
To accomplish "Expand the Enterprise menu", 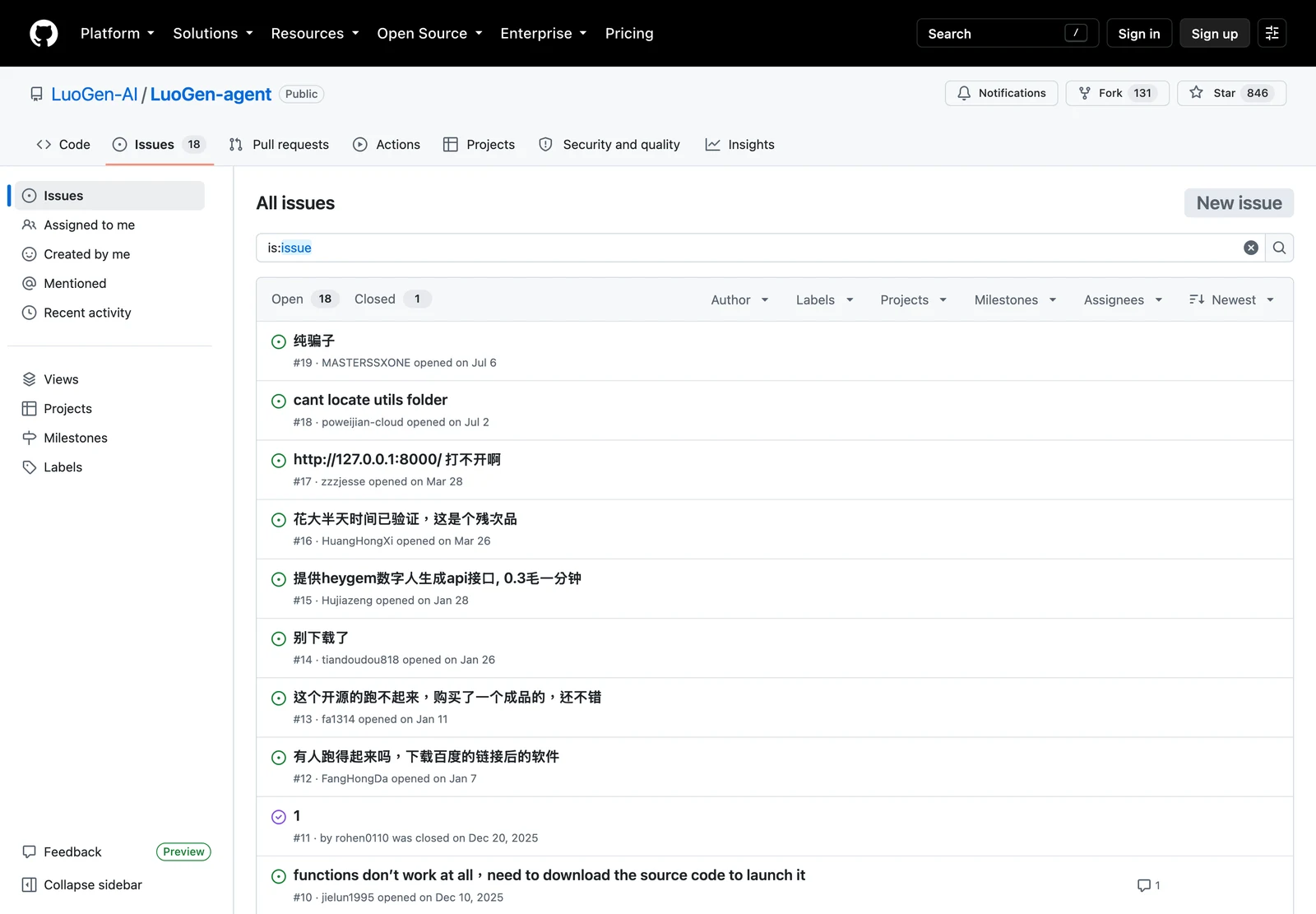I will (543, 34).
